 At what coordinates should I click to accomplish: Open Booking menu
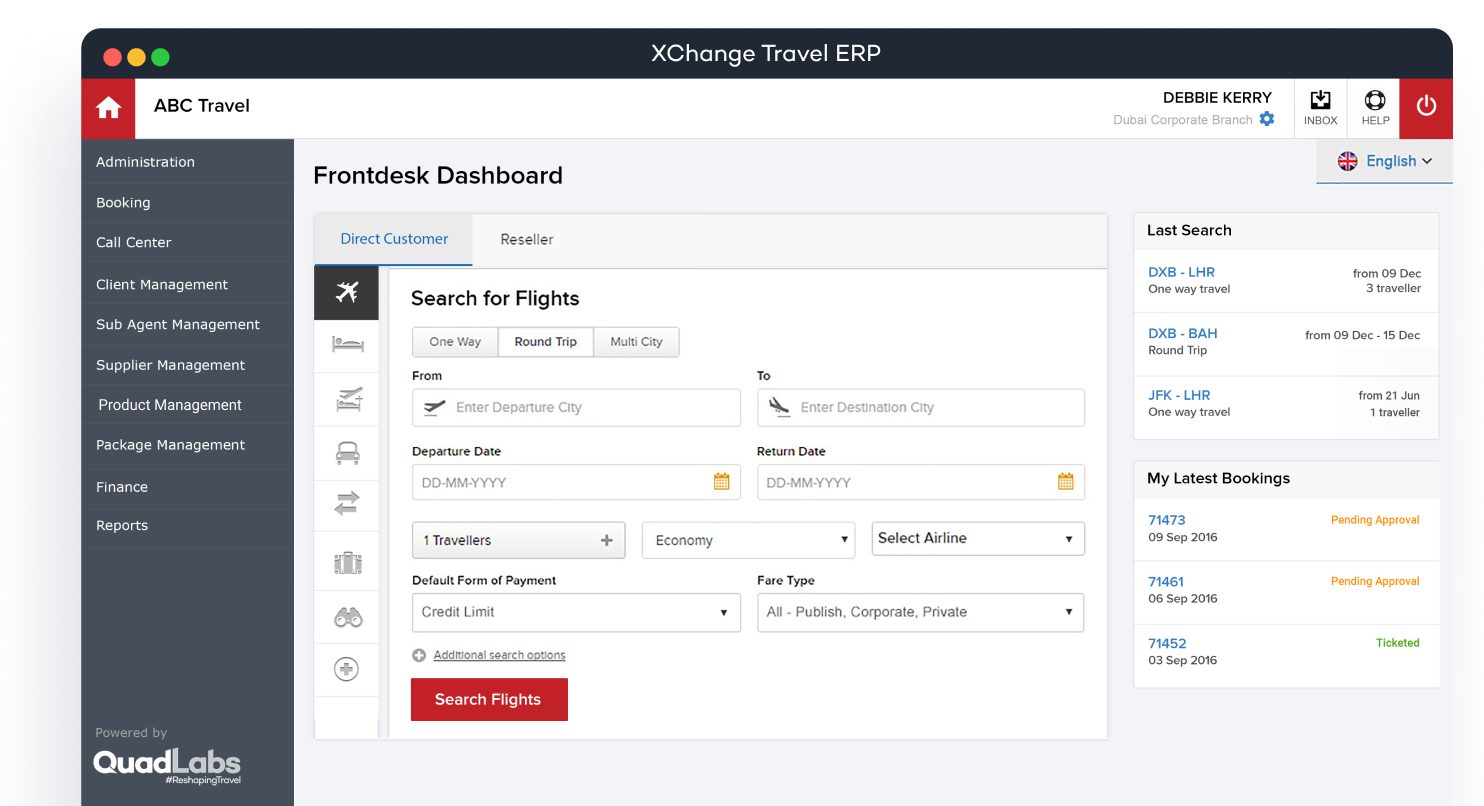coord(188,203)
